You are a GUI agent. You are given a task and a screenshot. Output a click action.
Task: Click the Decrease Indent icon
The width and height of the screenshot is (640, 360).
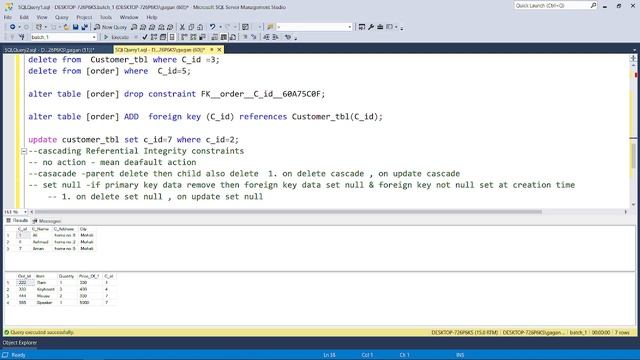point(266,37)
